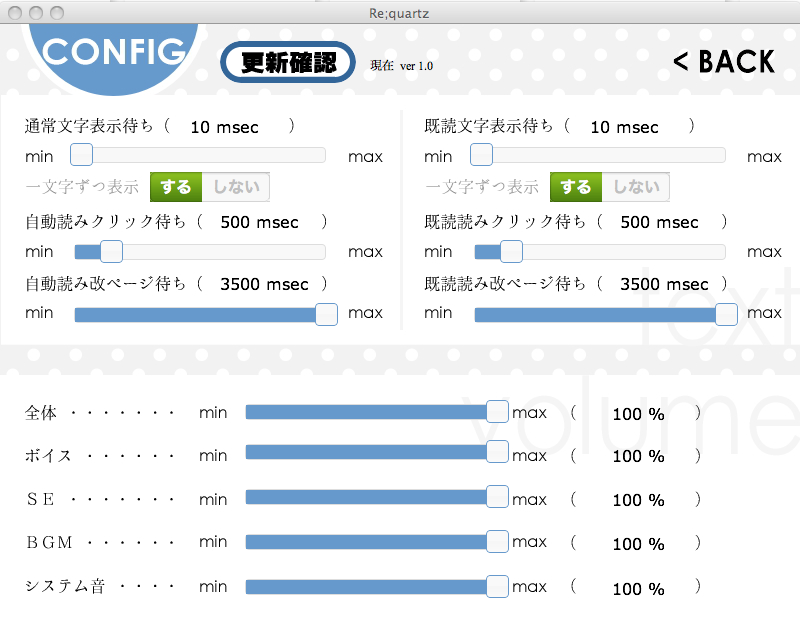Click the 全体 100 % value
Viewport: 800px width, 624px height.
[x=638, y=414]
